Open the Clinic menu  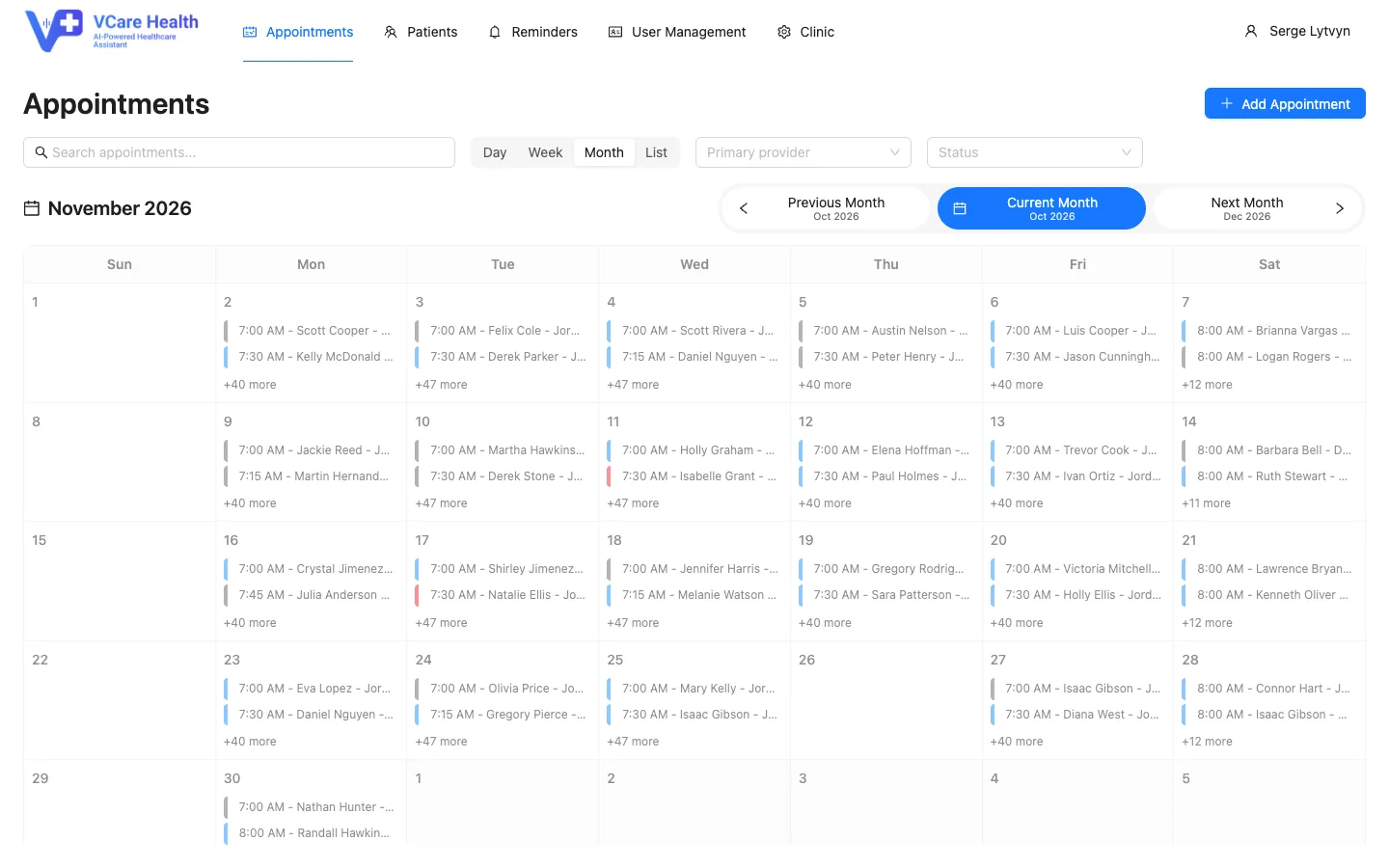click(x=805, y=32)
